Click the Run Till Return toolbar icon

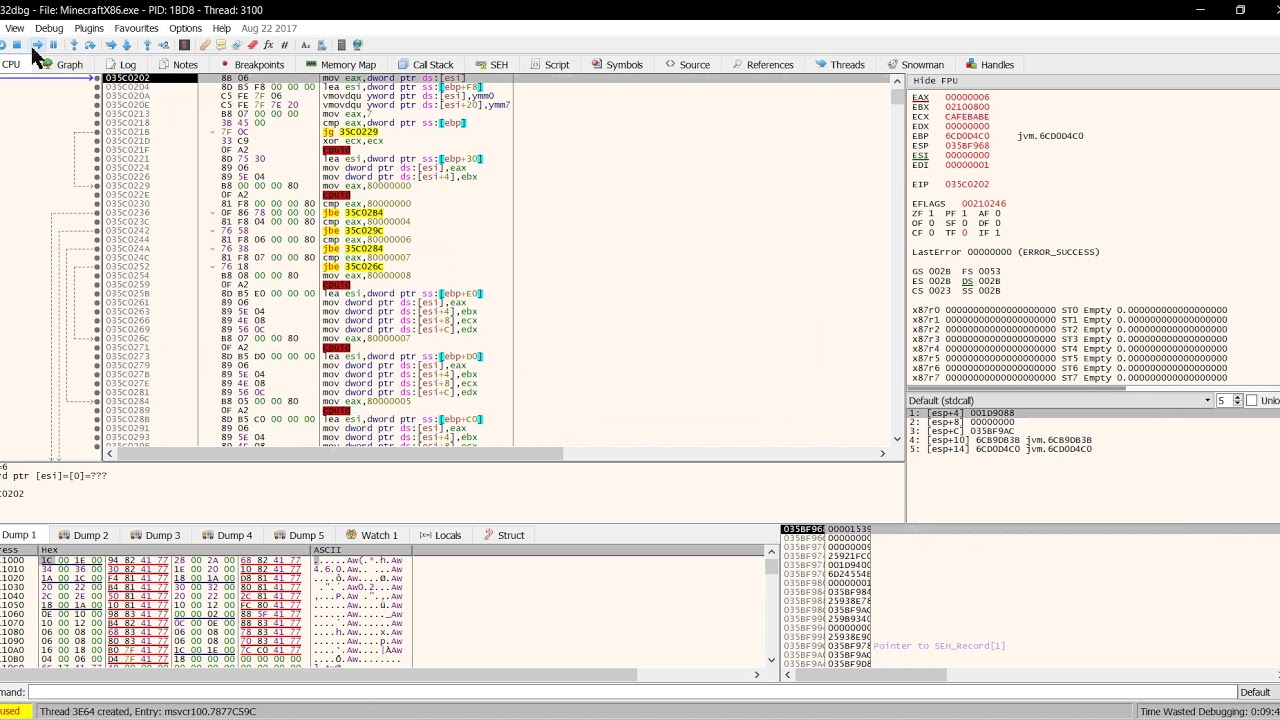coord(147,45)
